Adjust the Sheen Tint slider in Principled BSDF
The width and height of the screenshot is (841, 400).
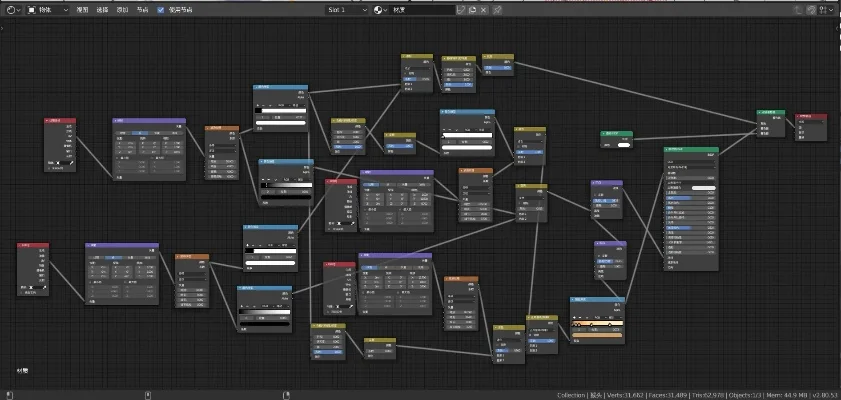[x=691, y=227]
